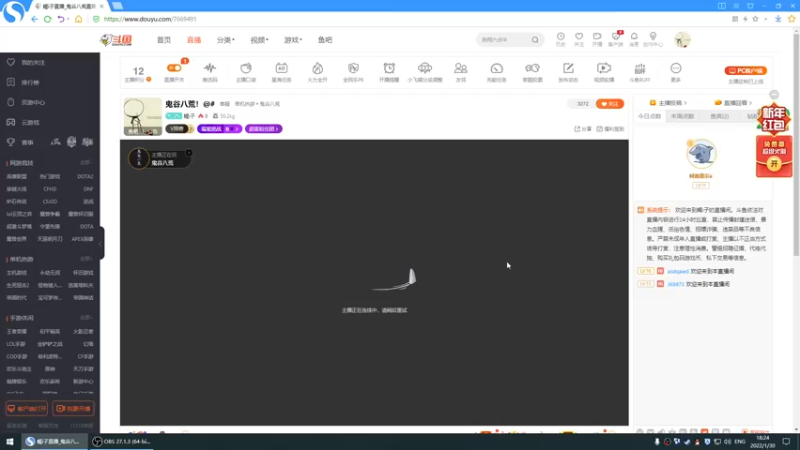Viewport: 800px width, 450px height.
Task: Open the 客户端 icon with red badge
Action: point(616,37)
